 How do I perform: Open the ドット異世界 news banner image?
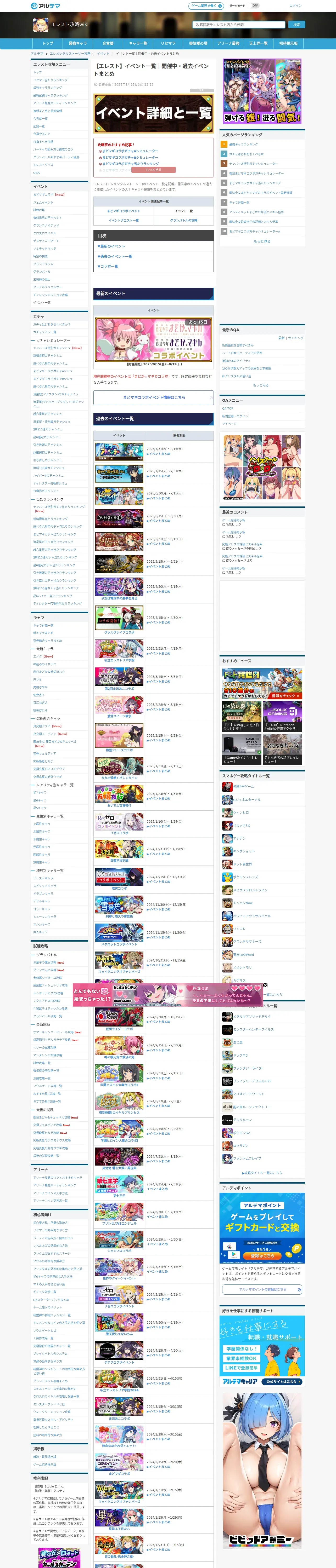[262, 684]
